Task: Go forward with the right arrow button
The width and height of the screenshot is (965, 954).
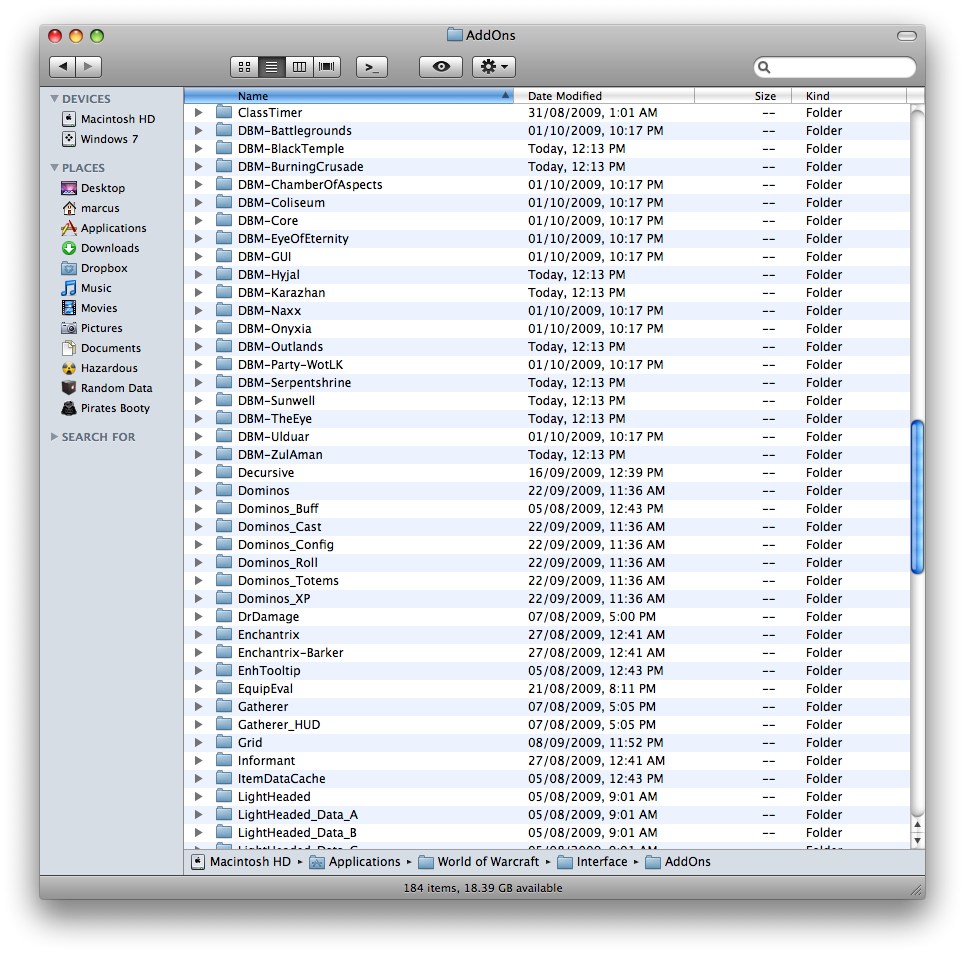Action: pos(89,66)
